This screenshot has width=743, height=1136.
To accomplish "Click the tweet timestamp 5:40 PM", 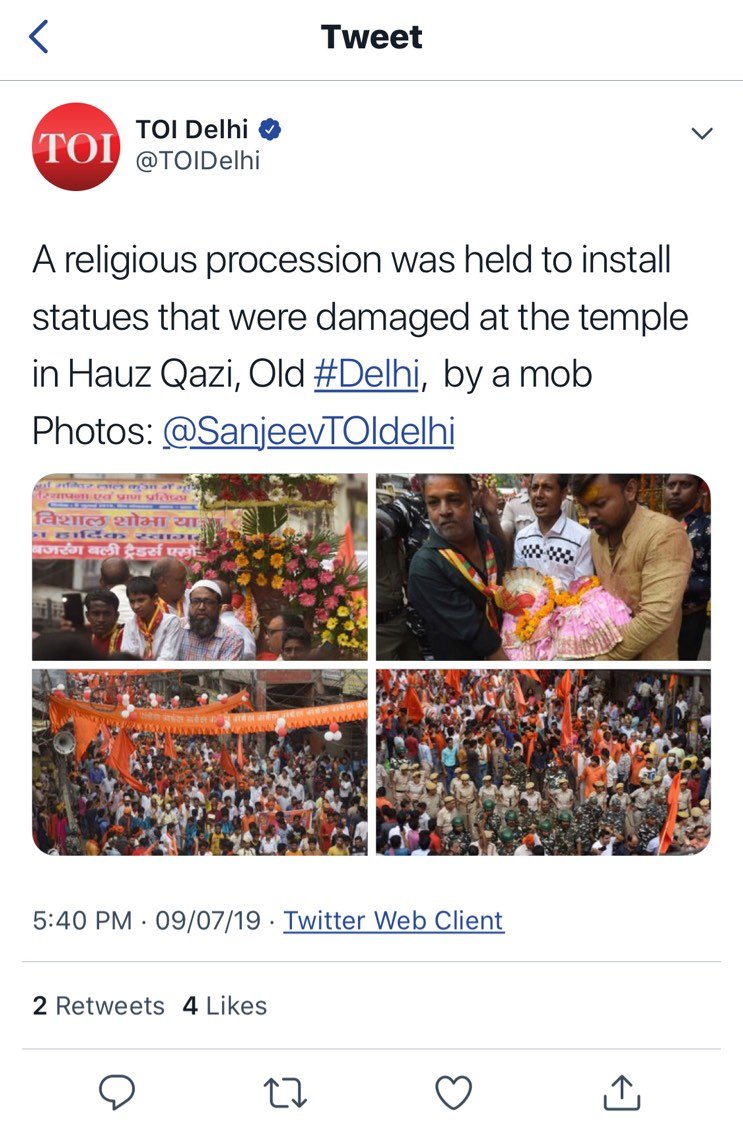I will (x=82, y=920).
